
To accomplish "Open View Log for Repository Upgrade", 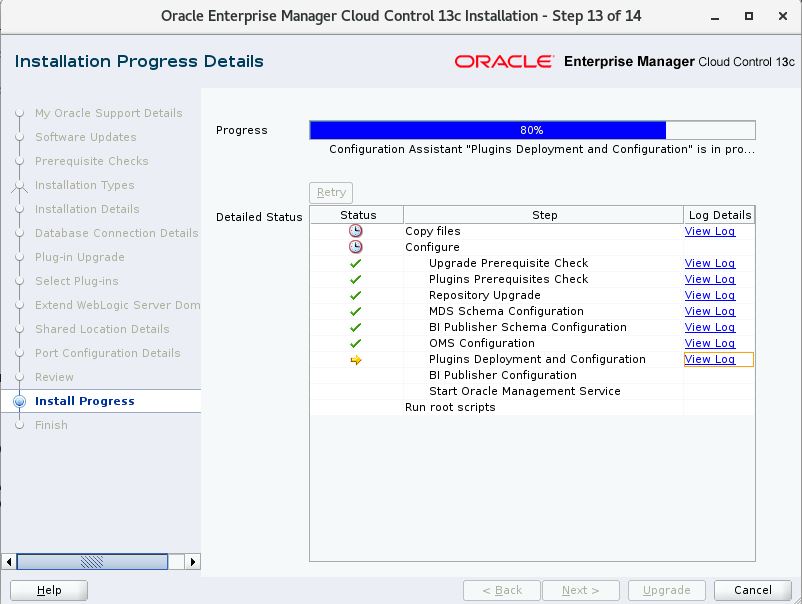I will (709, 295).
